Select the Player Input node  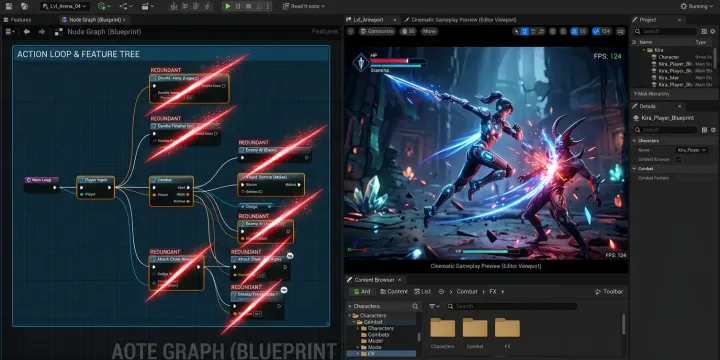(96, 187)
